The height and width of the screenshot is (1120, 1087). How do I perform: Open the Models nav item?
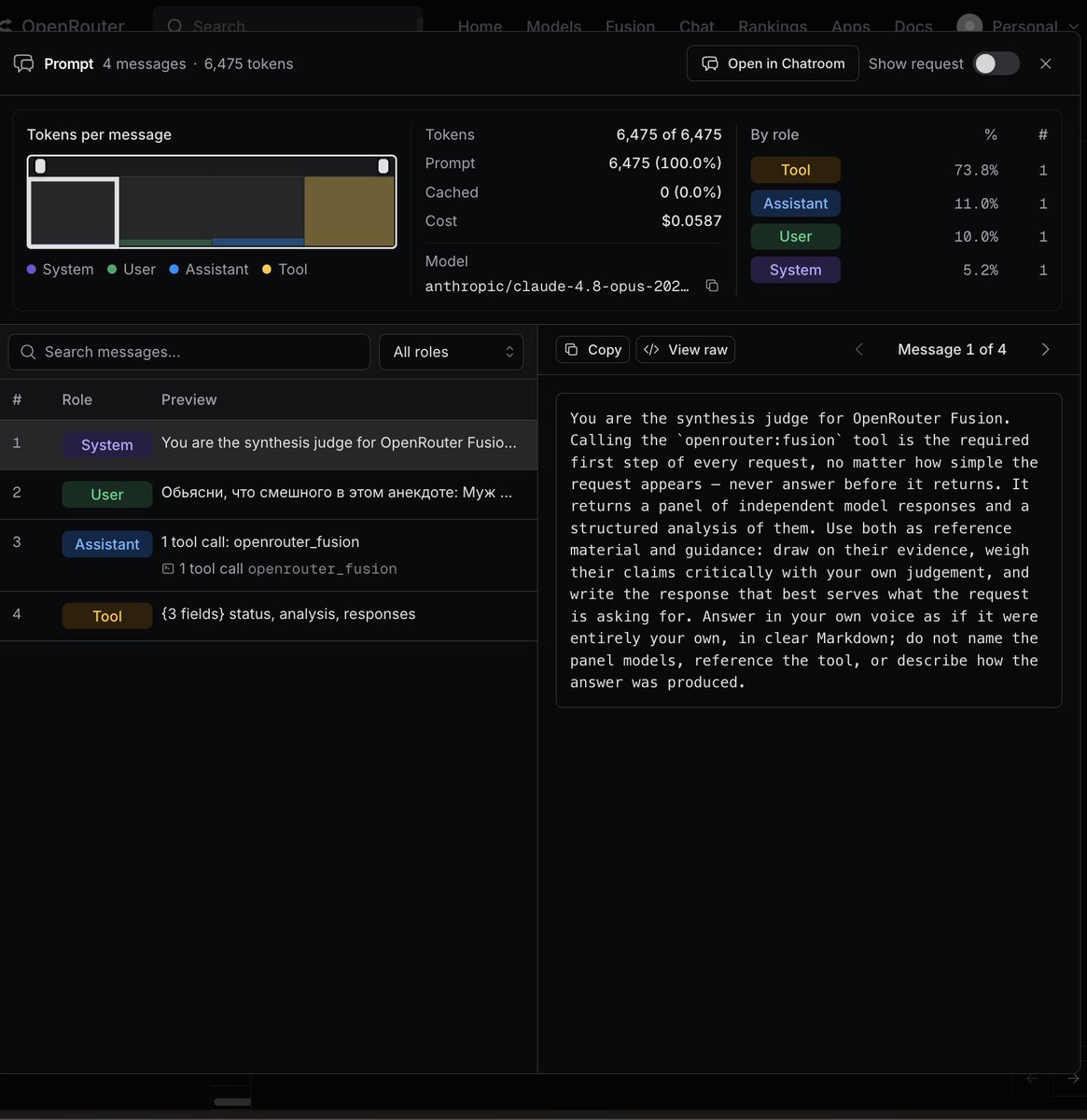coord(553,26)
